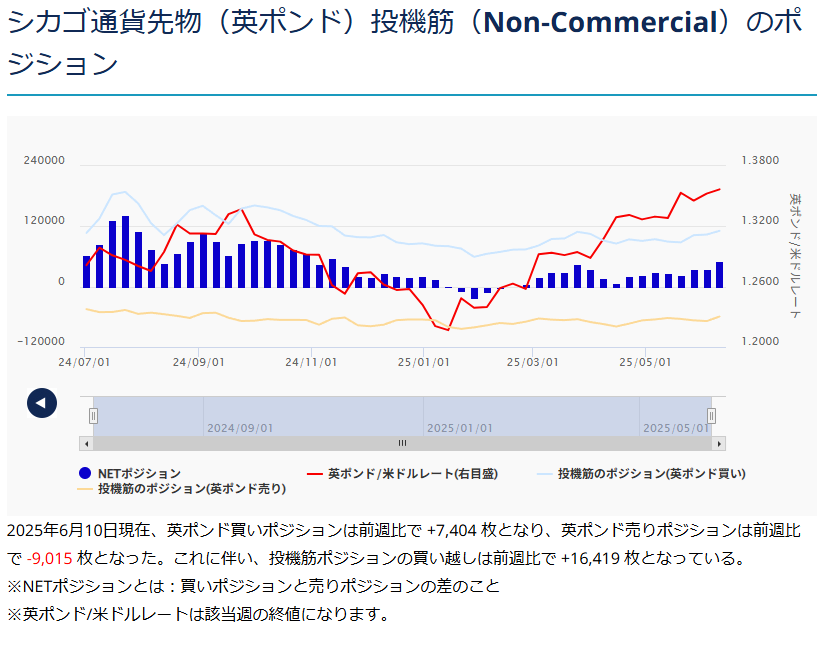Click the 25/03/01 x-axis date label

531,361
